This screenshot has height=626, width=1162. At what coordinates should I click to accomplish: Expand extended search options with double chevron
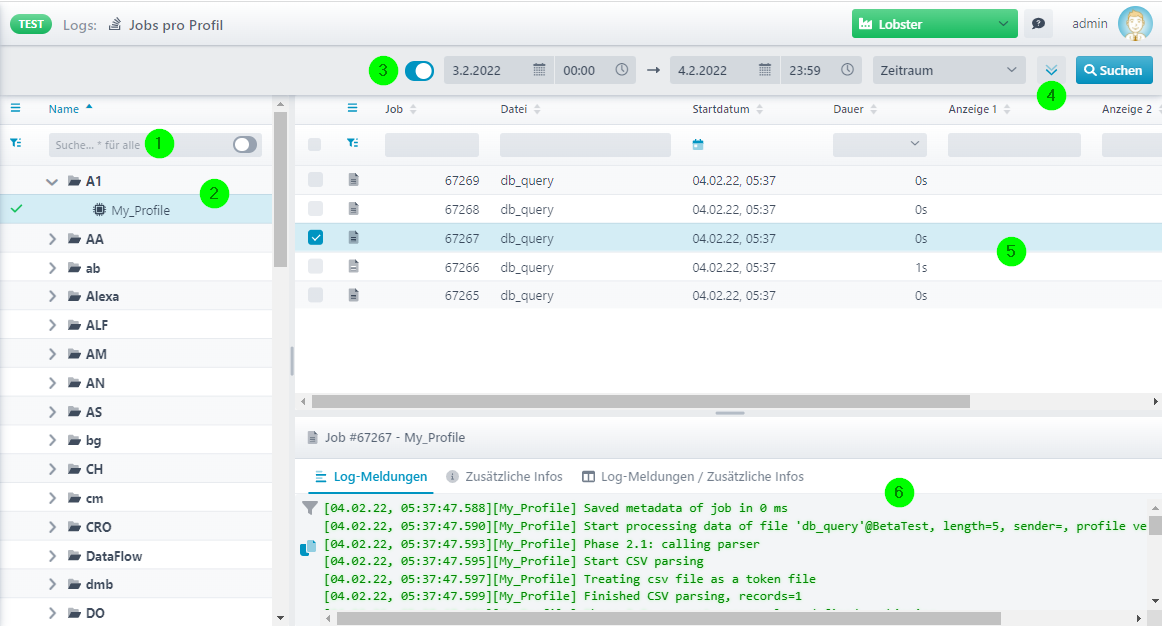click(1051, 70)
